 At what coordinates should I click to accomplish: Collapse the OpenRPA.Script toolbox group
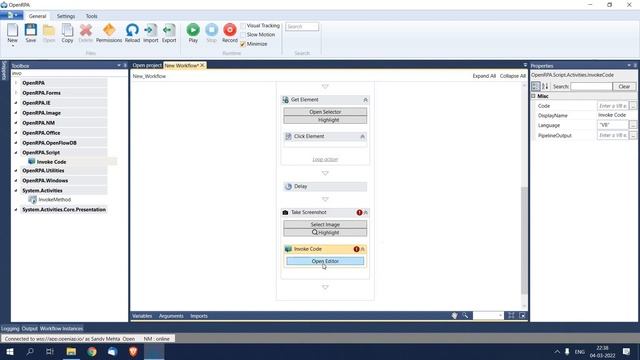click(x=16, y=153)
